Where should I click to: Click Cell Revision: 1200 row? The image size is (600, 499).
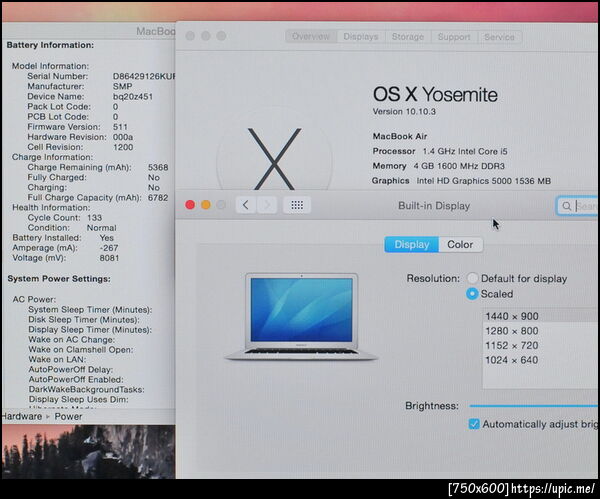pyautogui.click(x=80, y=147)
